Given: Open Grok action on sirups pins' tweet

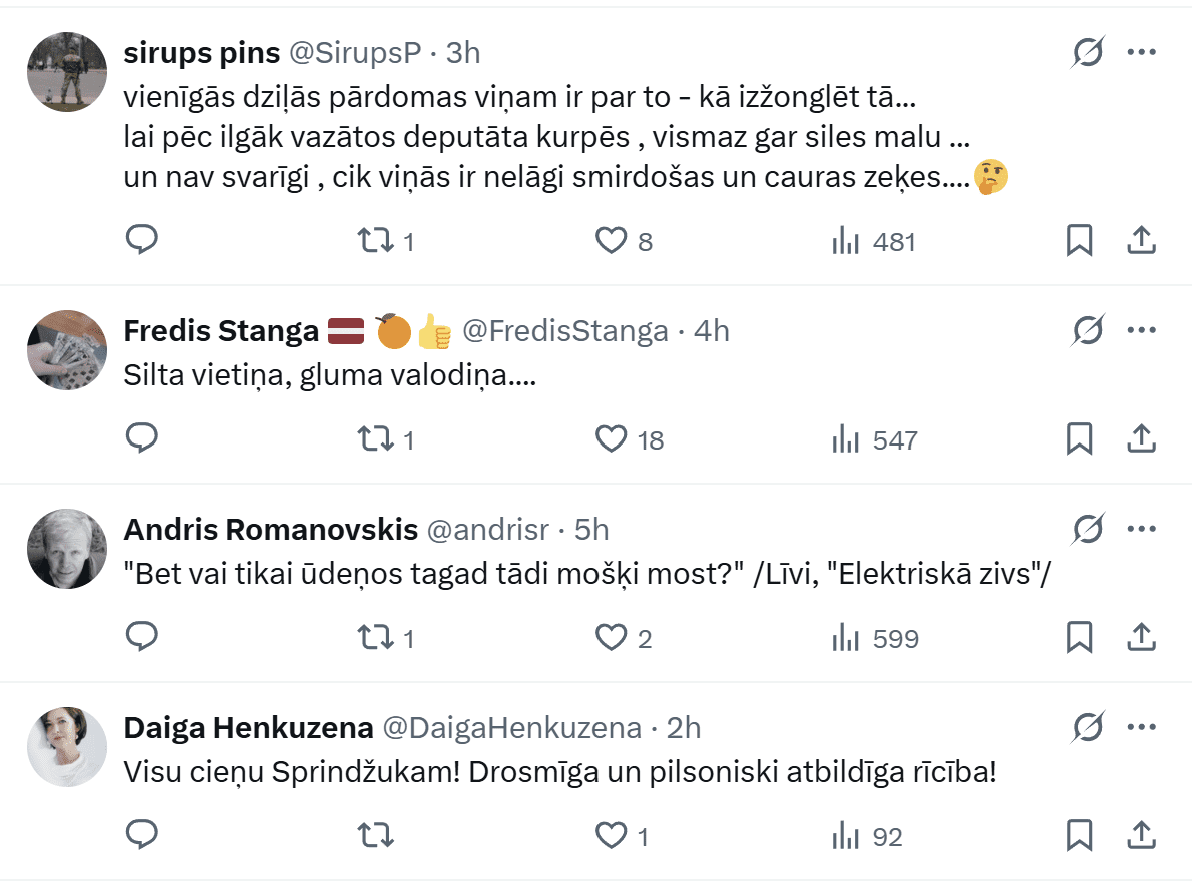Looking at the screenshot, I should pyautogui.click(x=1087, y=52).
